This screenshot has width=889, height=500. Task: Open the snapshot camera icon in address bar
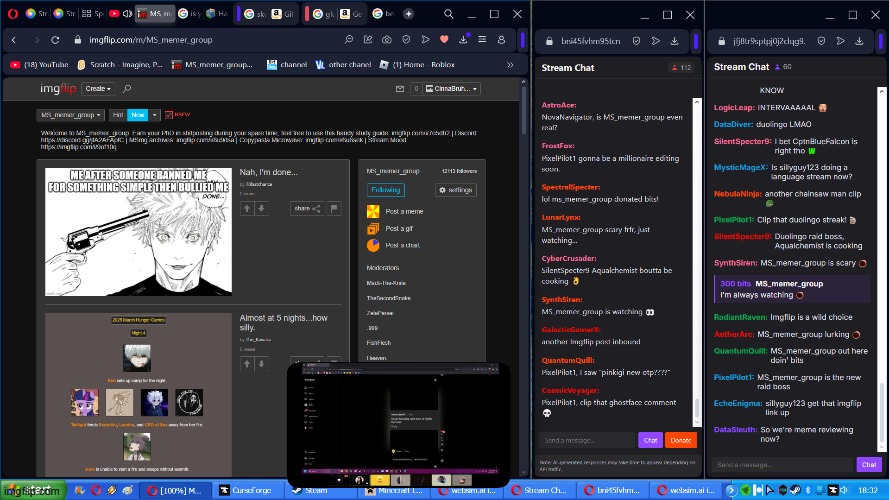387,40
